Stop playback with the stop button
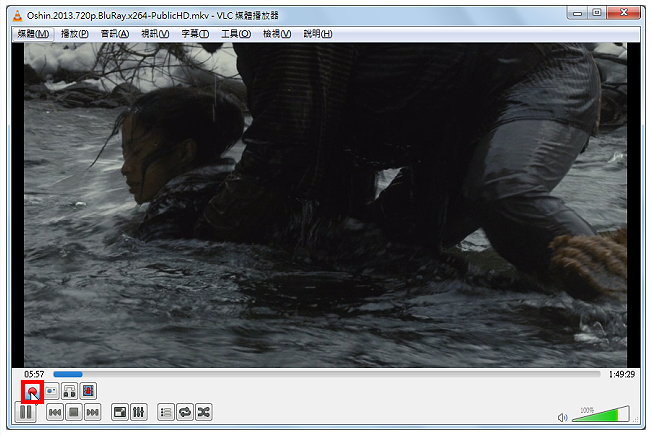 click(74, 412)
